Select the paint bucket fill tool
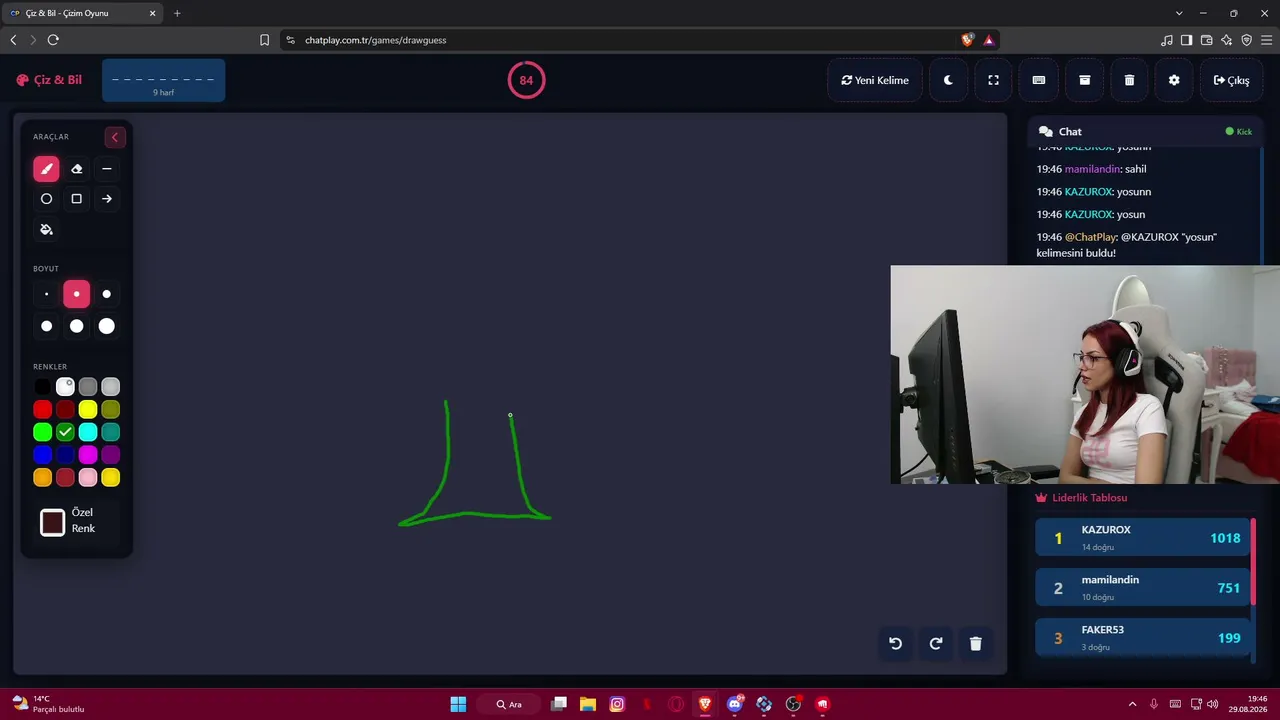 click(x=46, y=229)
